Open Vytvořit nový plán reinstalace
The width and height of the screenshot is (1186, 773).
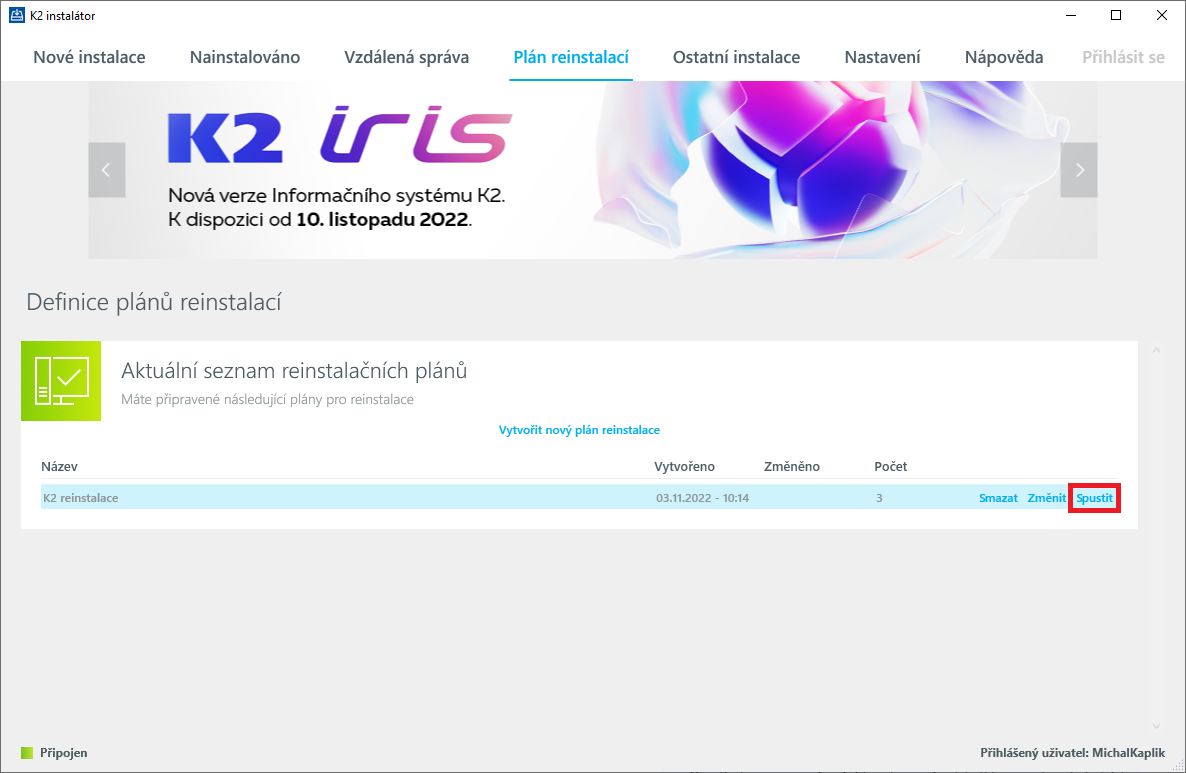pos(579,429)
